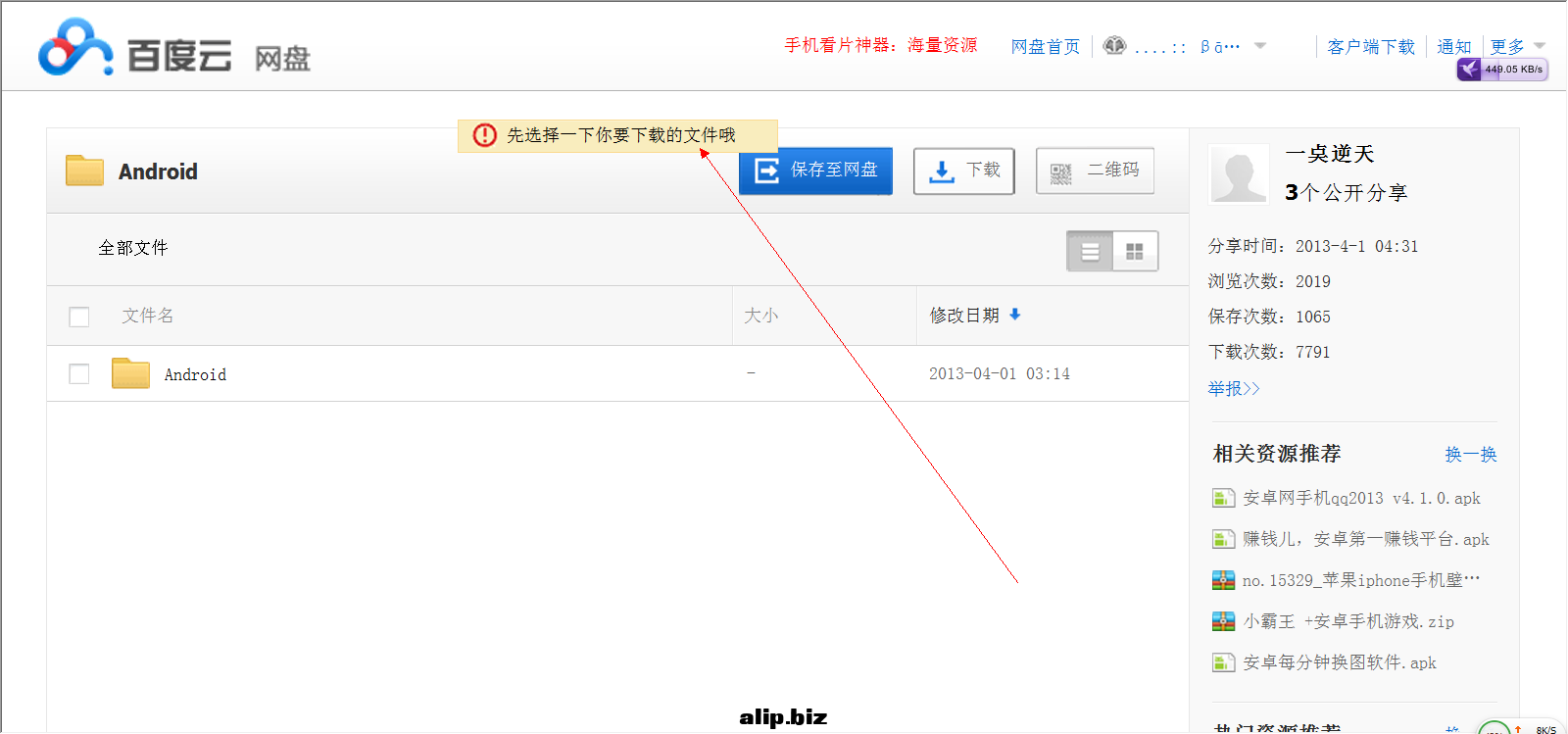Go to 网盘首页 in top navigation
This screenshot has height=734, width=1568.
(1045, 46)
